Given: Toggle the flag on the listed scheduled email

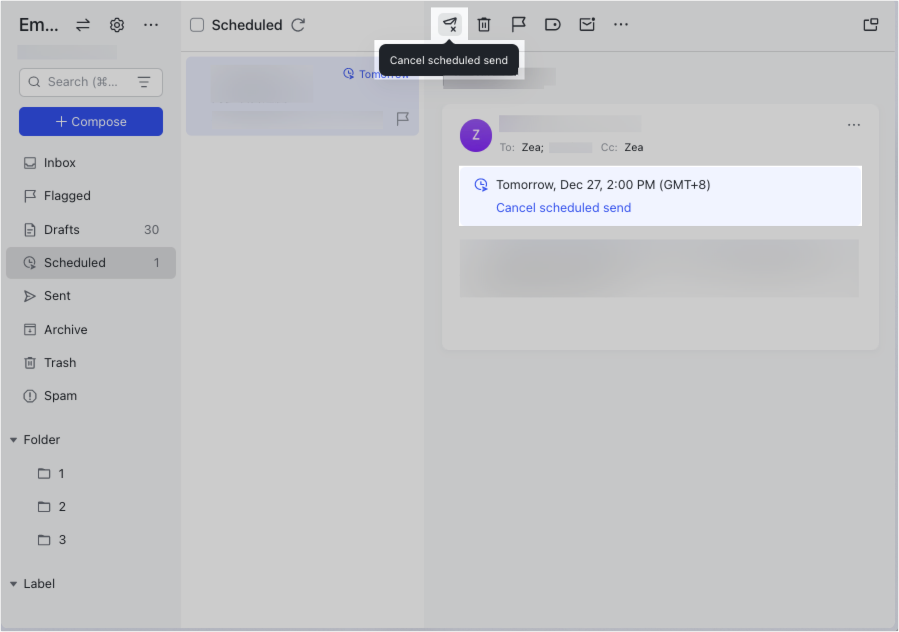Looking at the screenshot, I should tap(403, 118).
